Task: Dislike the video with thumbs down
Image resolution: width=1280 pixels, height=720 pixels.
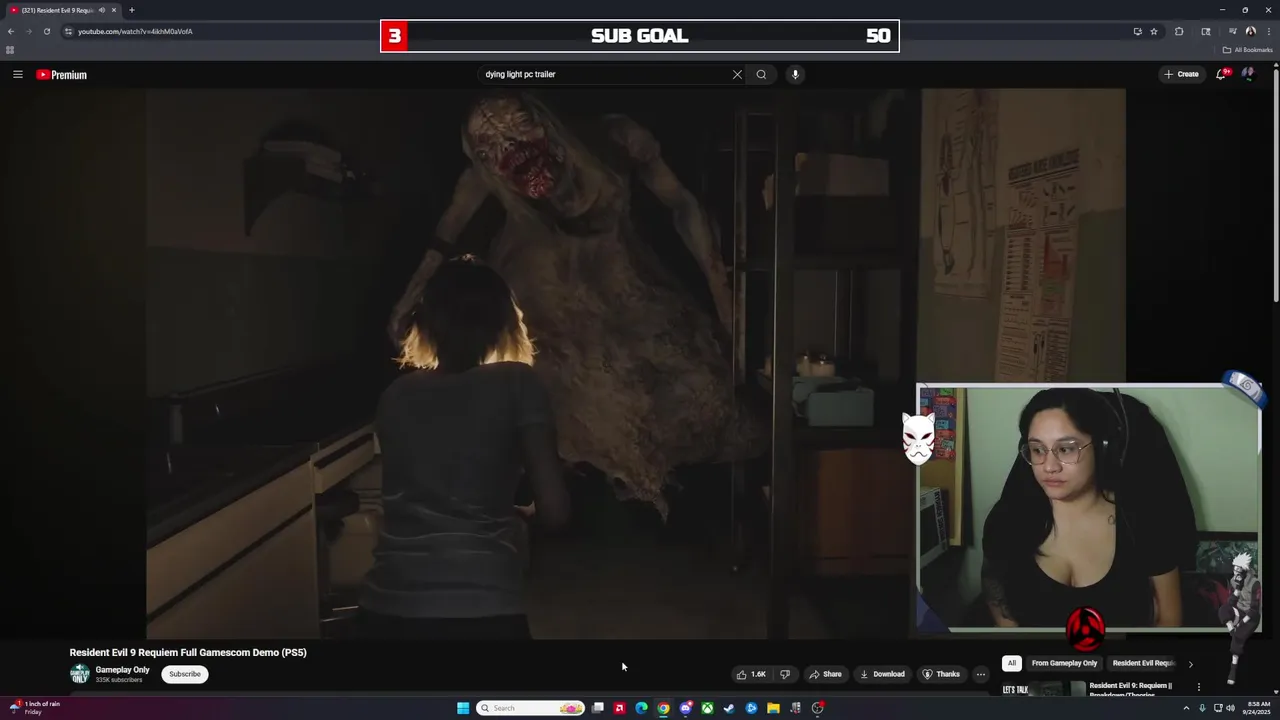Action: (785, 674)
